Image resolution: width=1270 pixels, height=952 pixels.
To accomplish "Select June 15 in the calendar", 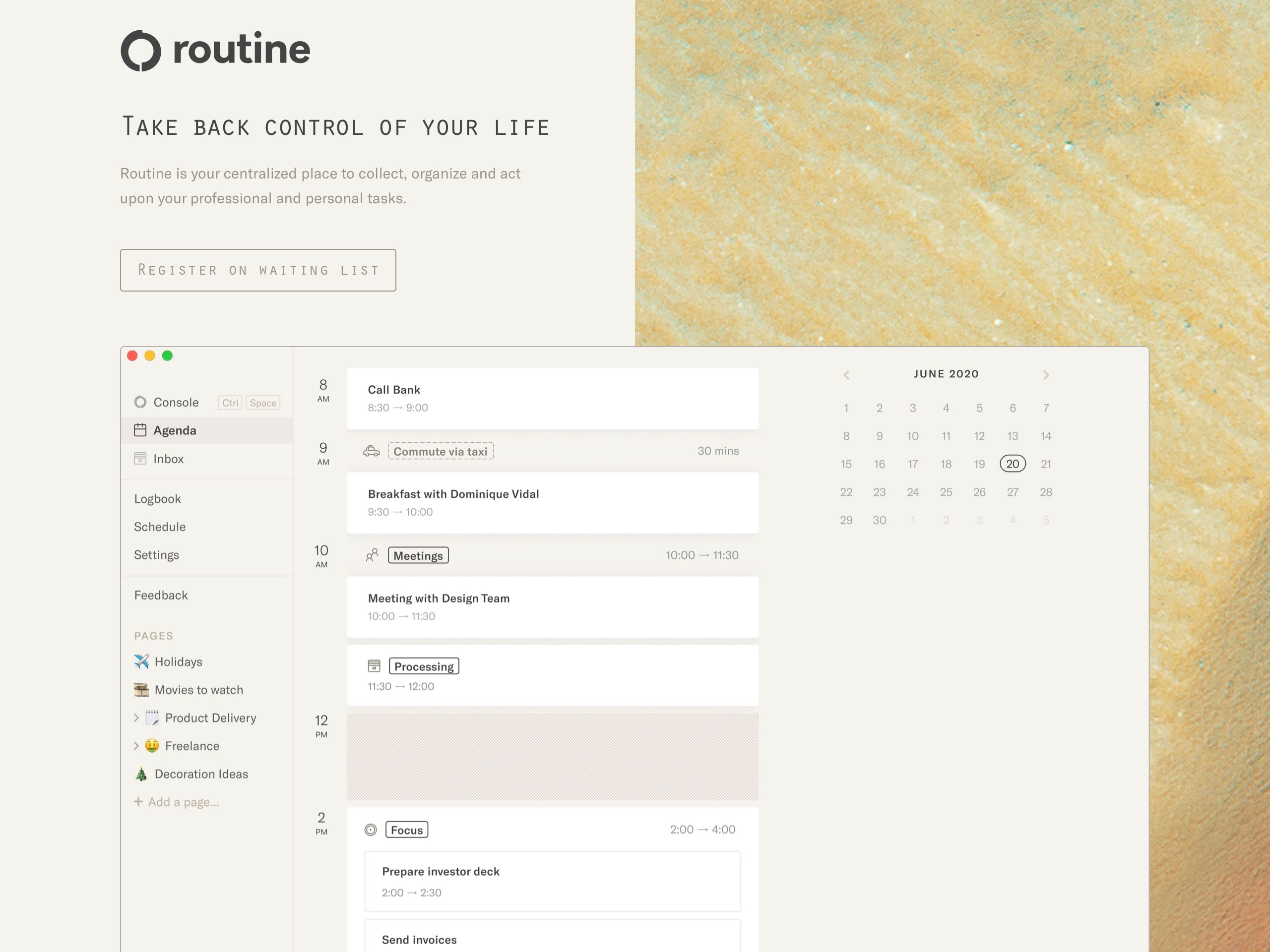I will point(846,464).
